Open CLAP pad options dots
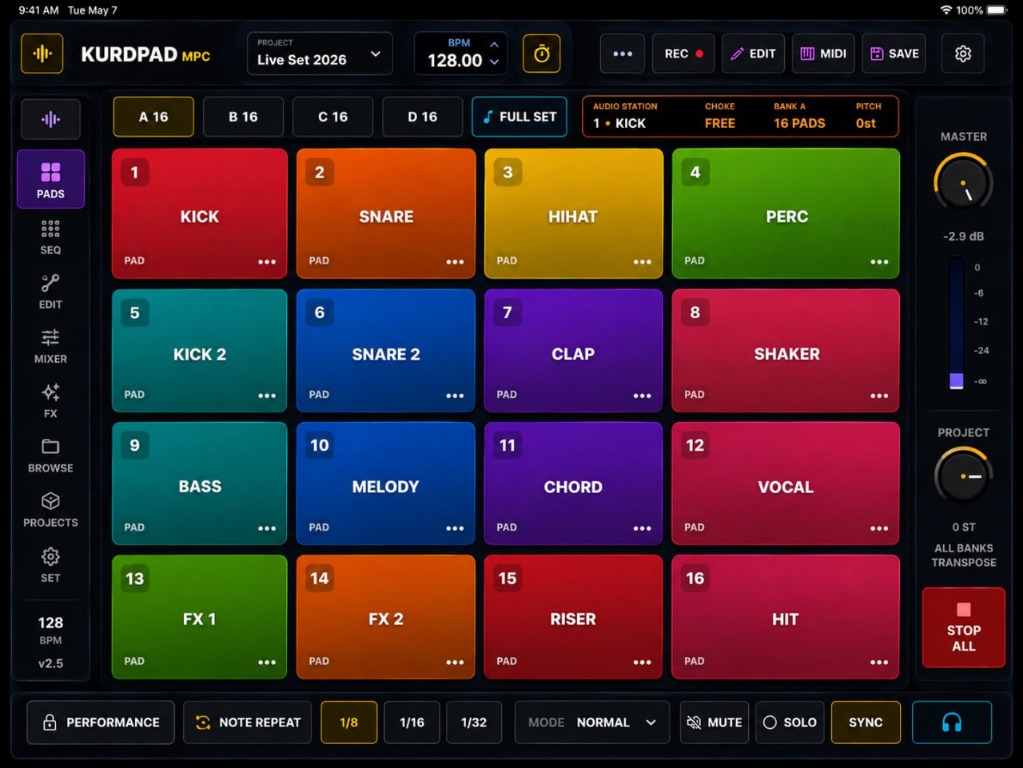This screenshot has width=1023, height=768. [x=643, y=395]
